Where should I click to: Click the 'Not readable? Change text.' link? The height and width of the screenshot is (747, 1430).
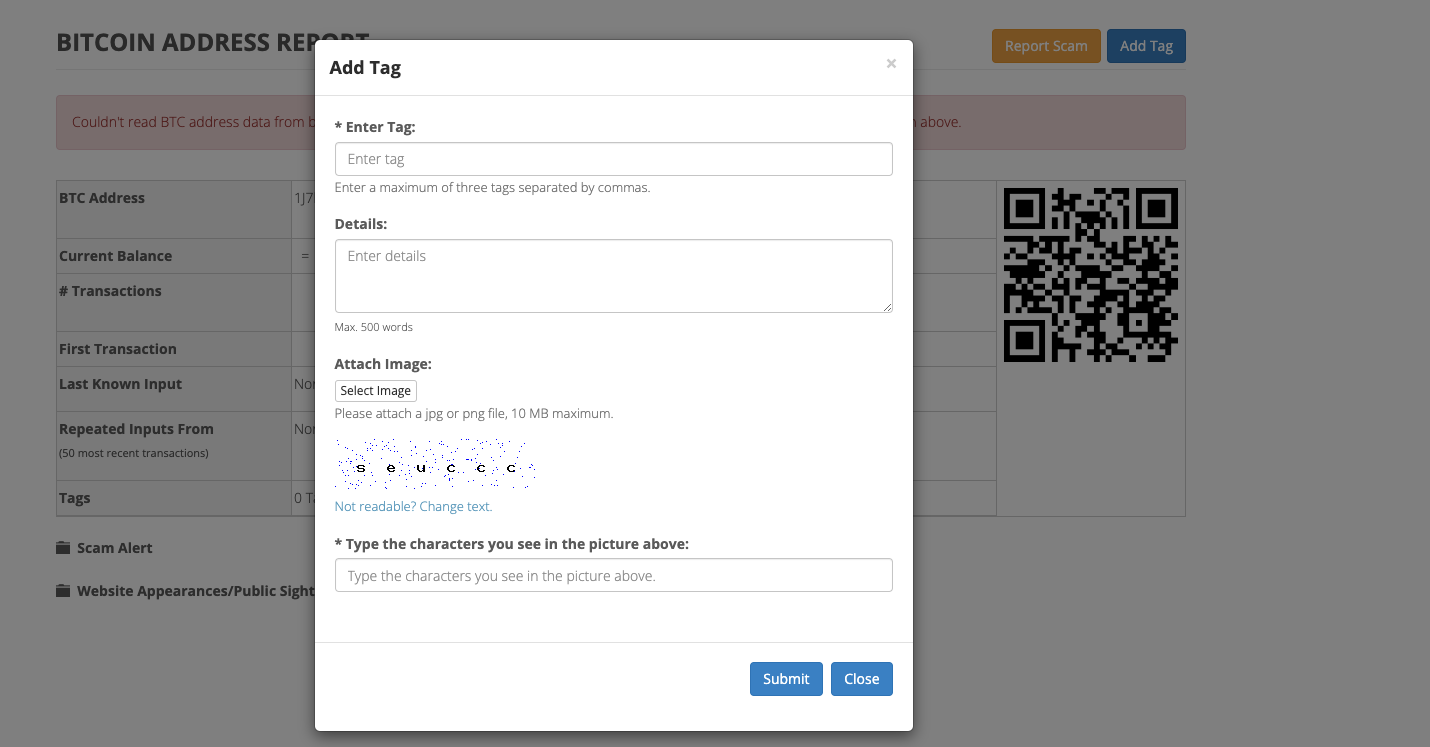pos(413,506)
